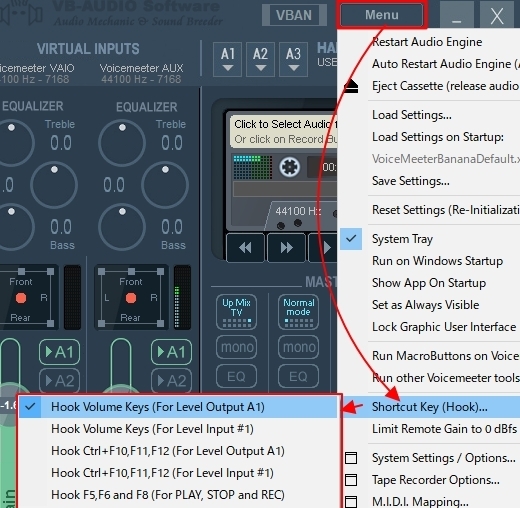
Task: Click the cassette rewind button
Action: (x=246, y=248)
